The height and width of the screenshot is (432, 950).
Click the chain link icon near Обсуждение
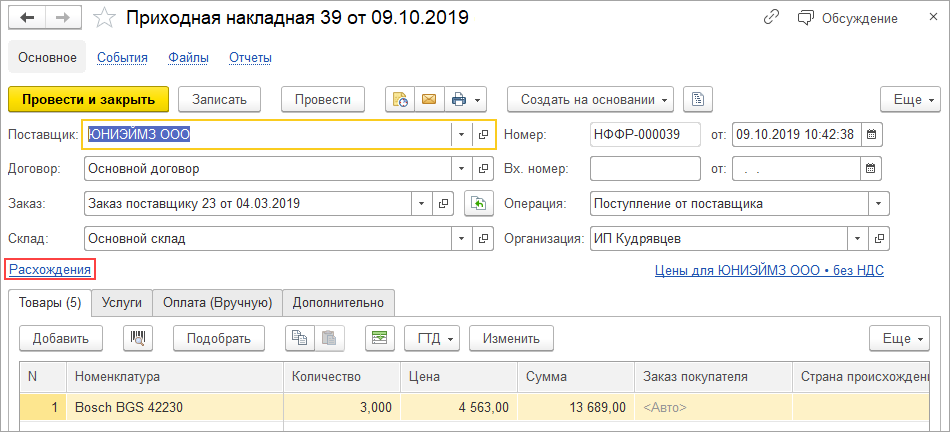point(771,18)
